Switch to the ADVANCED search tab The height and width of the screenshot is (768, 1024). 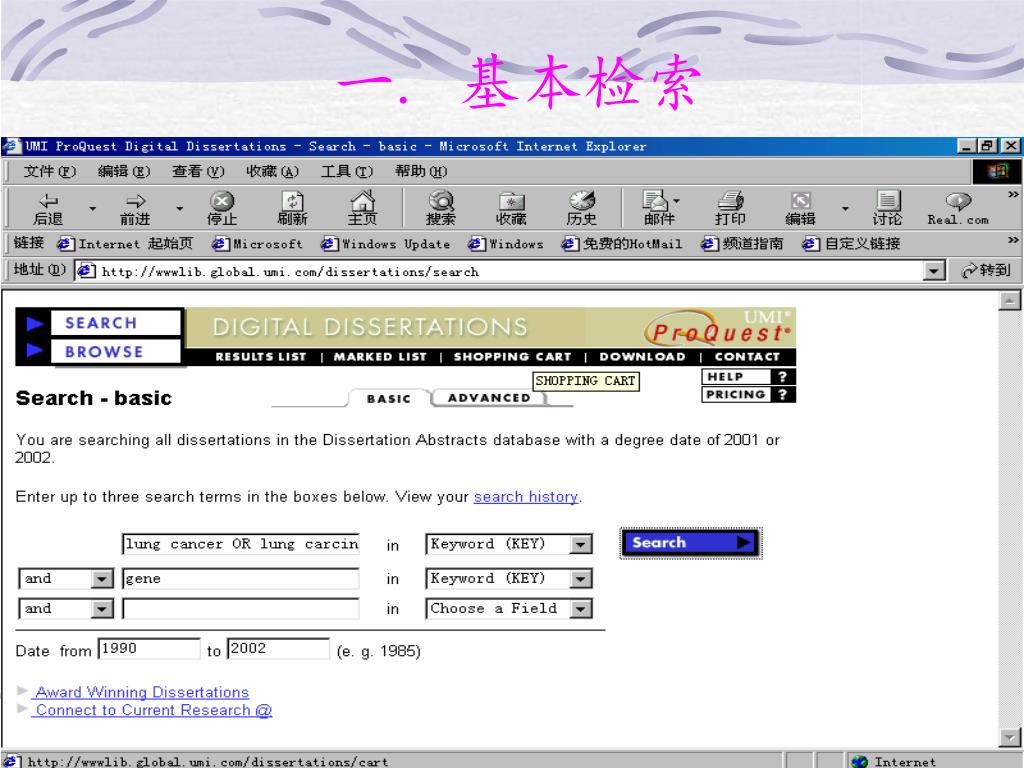(489, 398)
